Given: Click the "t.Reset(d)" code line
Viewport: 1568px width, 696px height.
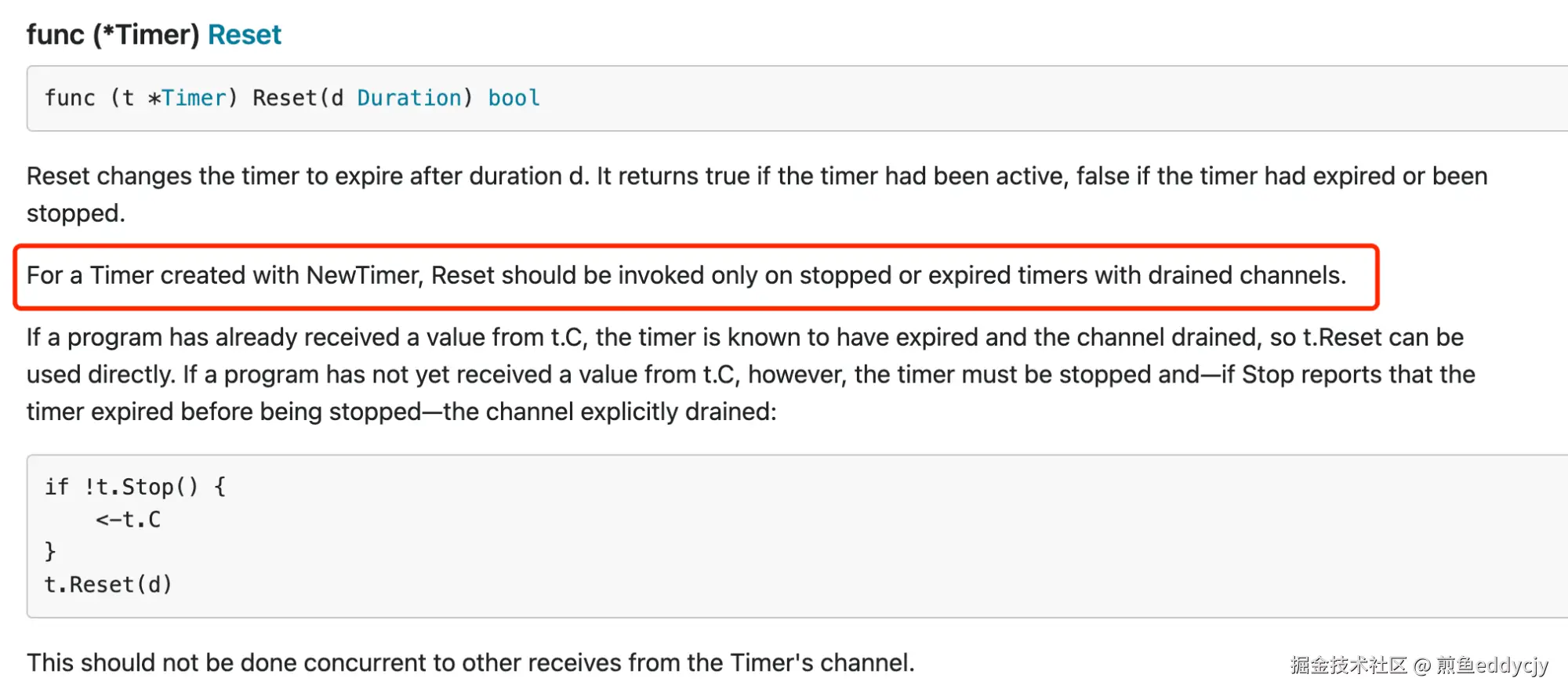Looking at the screenshot, I should [x=107, y=585].
